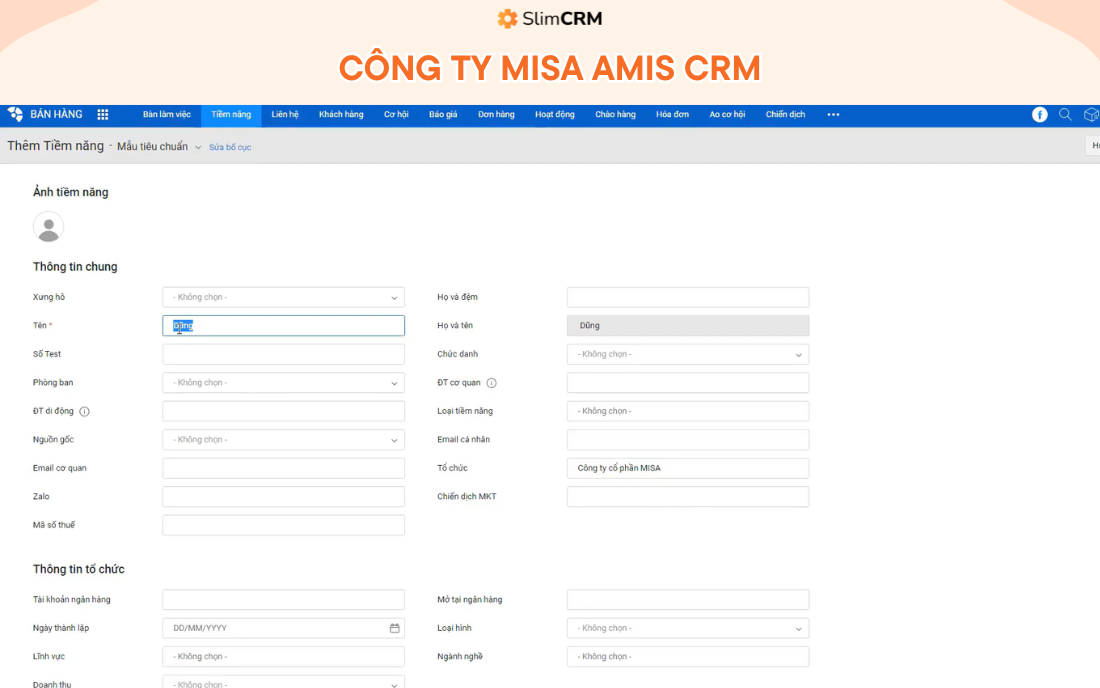The height and width of the screenshot is (688, 1100).
Task: Click inside the Email cơ quan input field
Action: (283, 467)
